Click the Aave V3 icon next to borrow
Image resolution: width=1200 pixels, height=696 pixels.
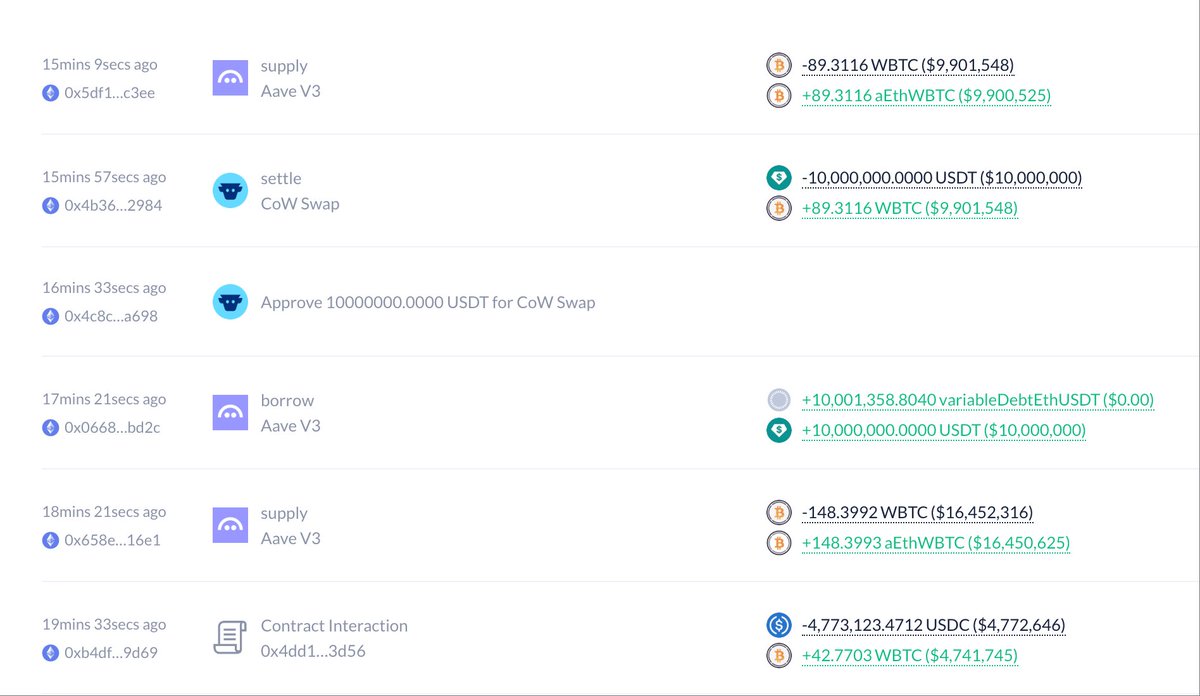tap(230, 413)
